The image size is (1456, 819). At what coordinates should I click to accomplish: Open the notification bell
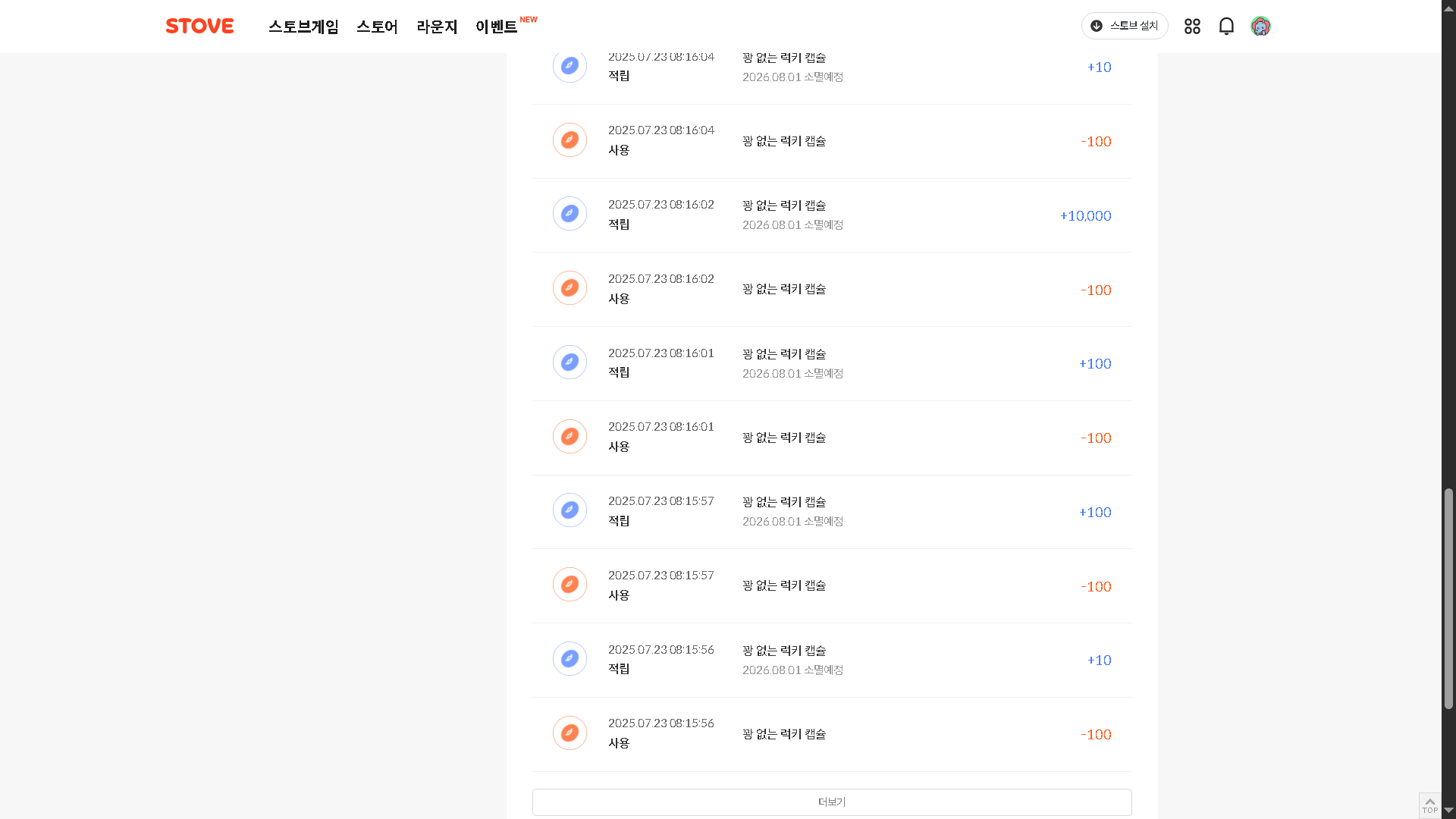1226,27
